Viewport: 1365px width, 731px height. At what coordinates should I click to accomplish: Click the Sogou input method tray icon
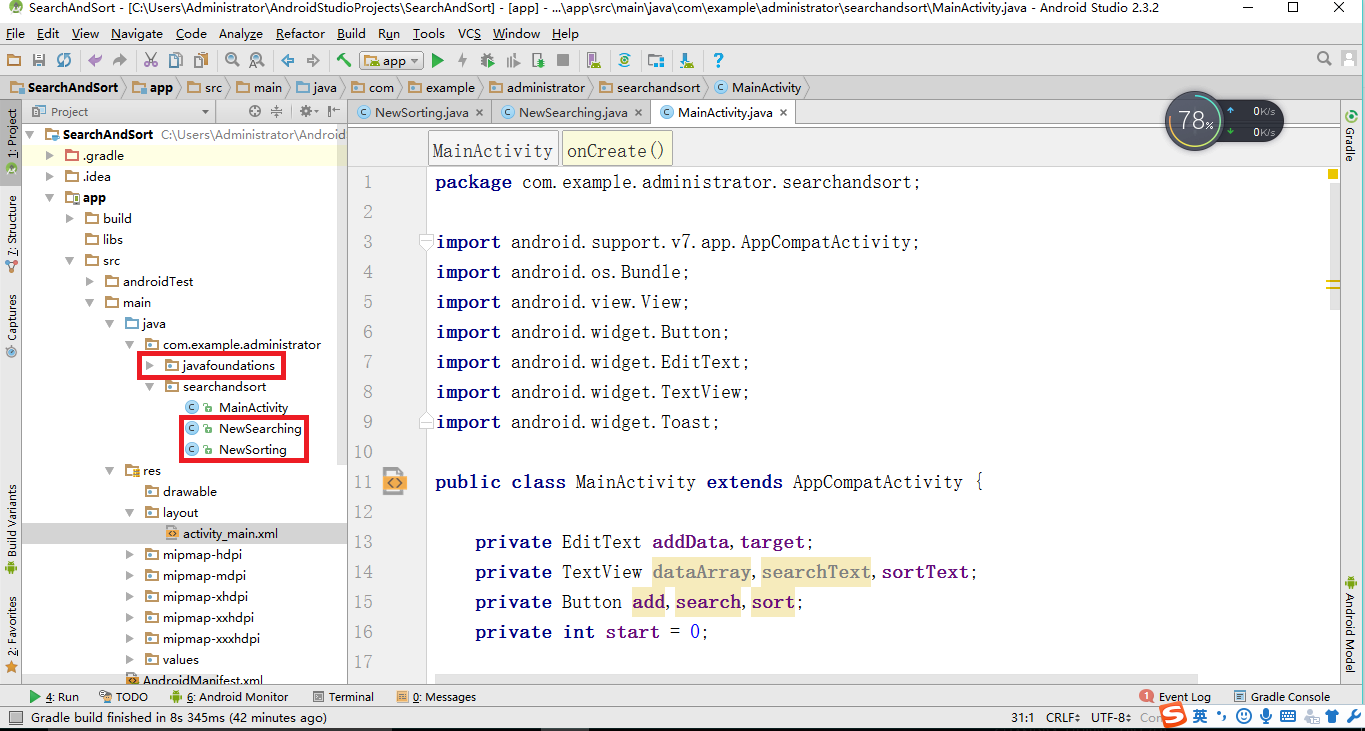click(1174, 716)
